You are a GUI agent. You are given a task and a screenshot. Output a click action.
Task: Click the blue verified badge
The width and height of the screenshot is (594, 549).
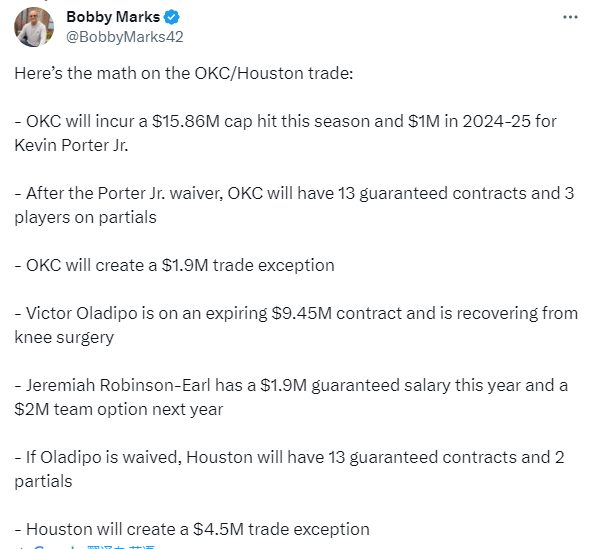[x=172, y=17]
